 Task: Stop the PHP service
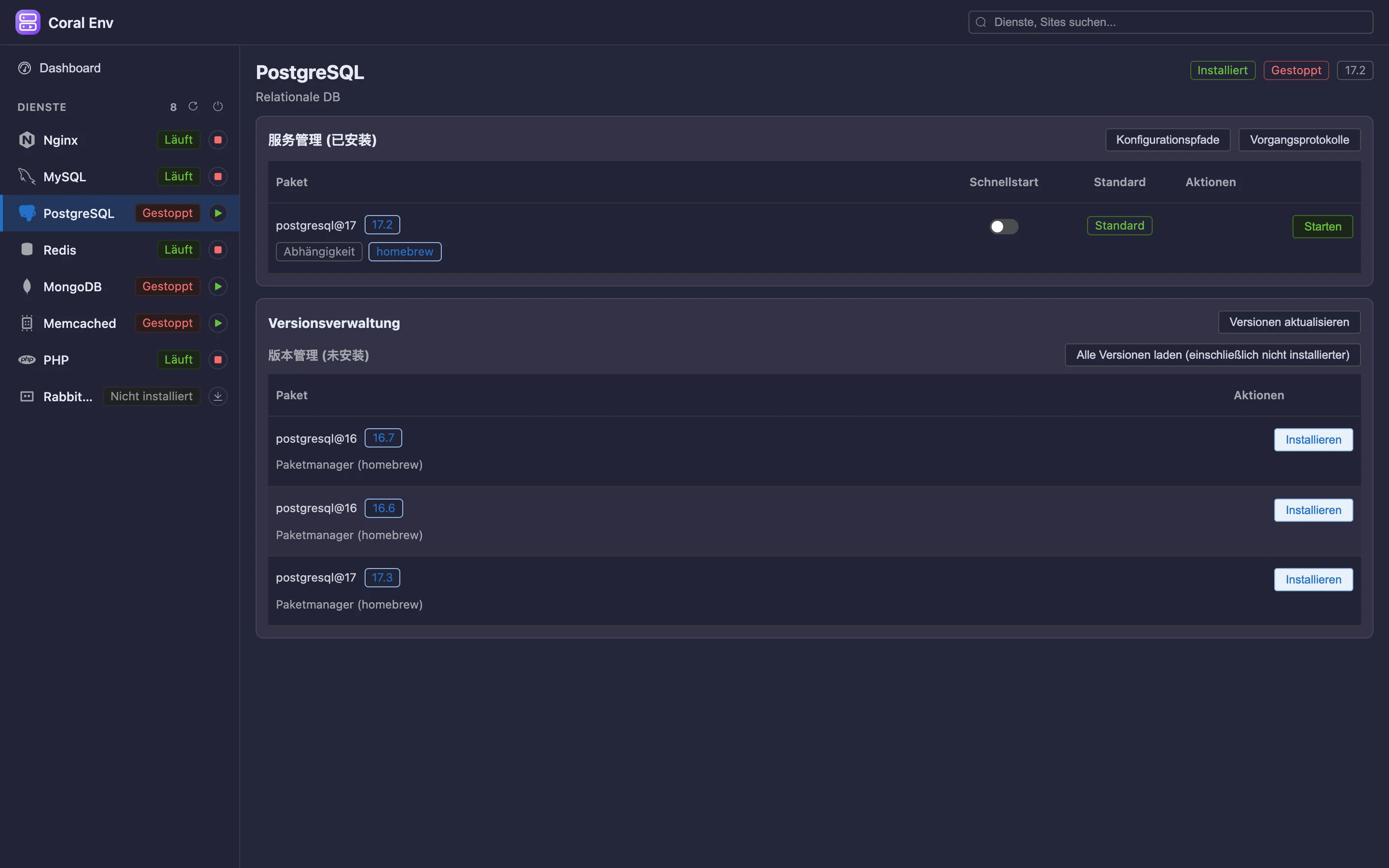pyautogui.click(x=218, y=360)
